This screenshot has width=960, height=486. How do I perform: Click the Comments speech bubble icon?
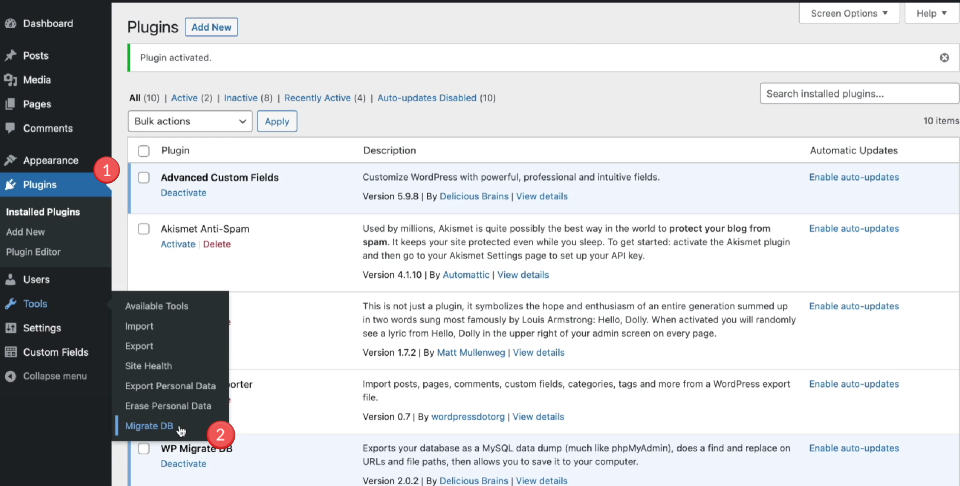pyautogui.click(x=10, y=129)
